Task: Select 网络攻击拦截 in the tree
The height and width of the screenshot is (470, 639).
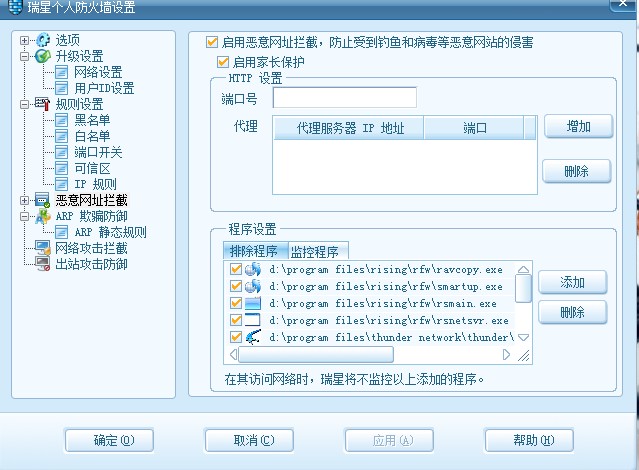Action: tap(91, 248)
